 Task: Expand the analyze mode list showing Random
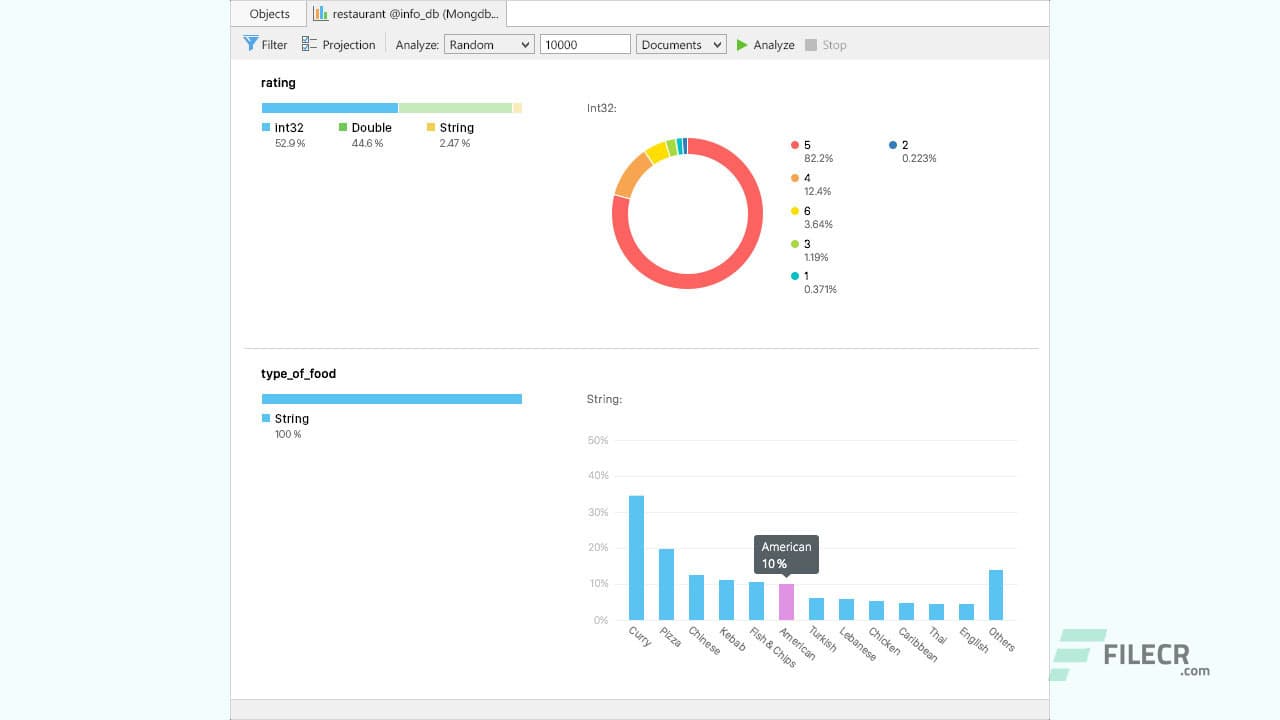click(525, 43)
